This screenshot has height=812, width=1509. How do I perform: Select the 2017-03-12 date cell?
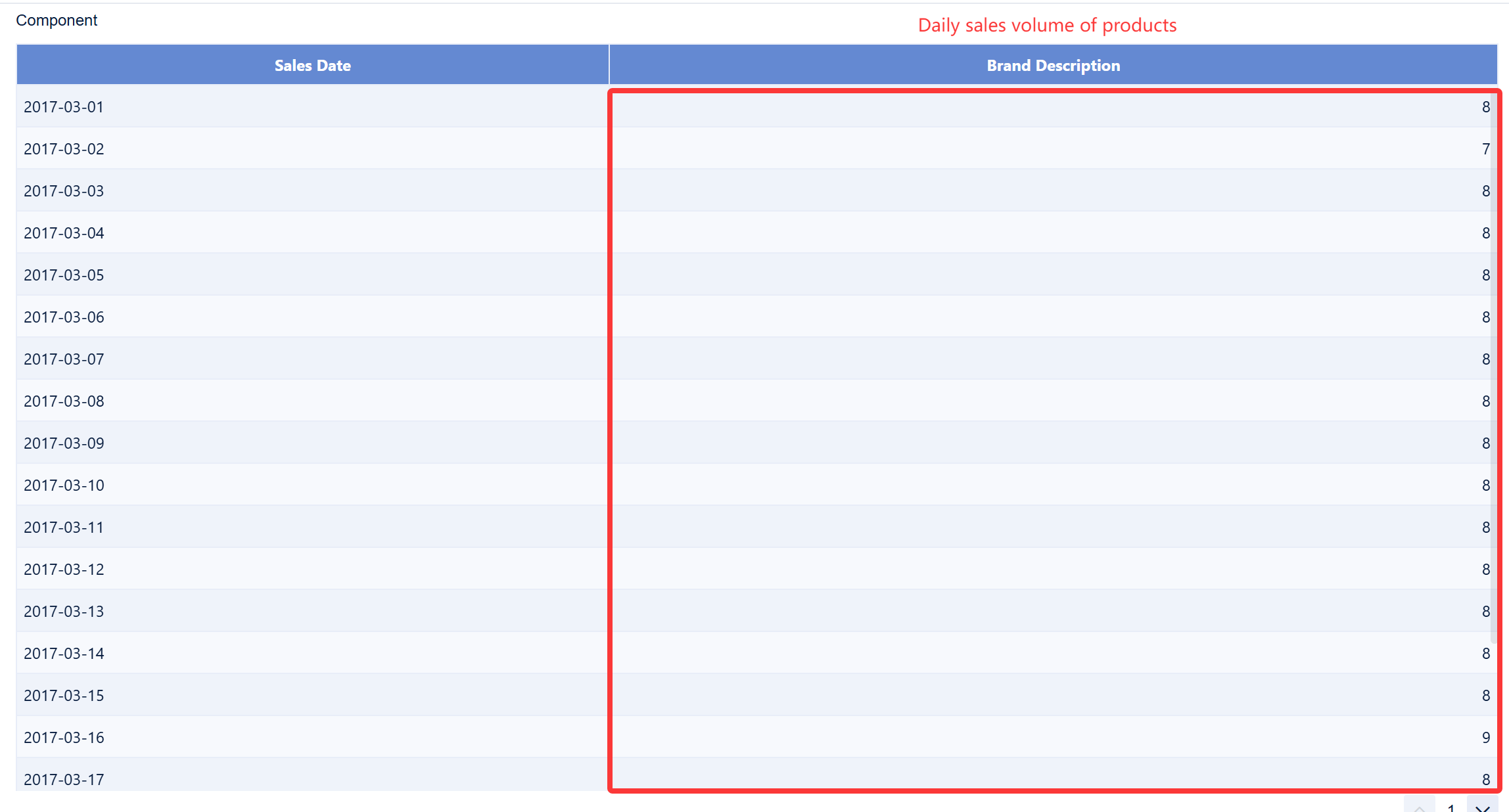64,570
